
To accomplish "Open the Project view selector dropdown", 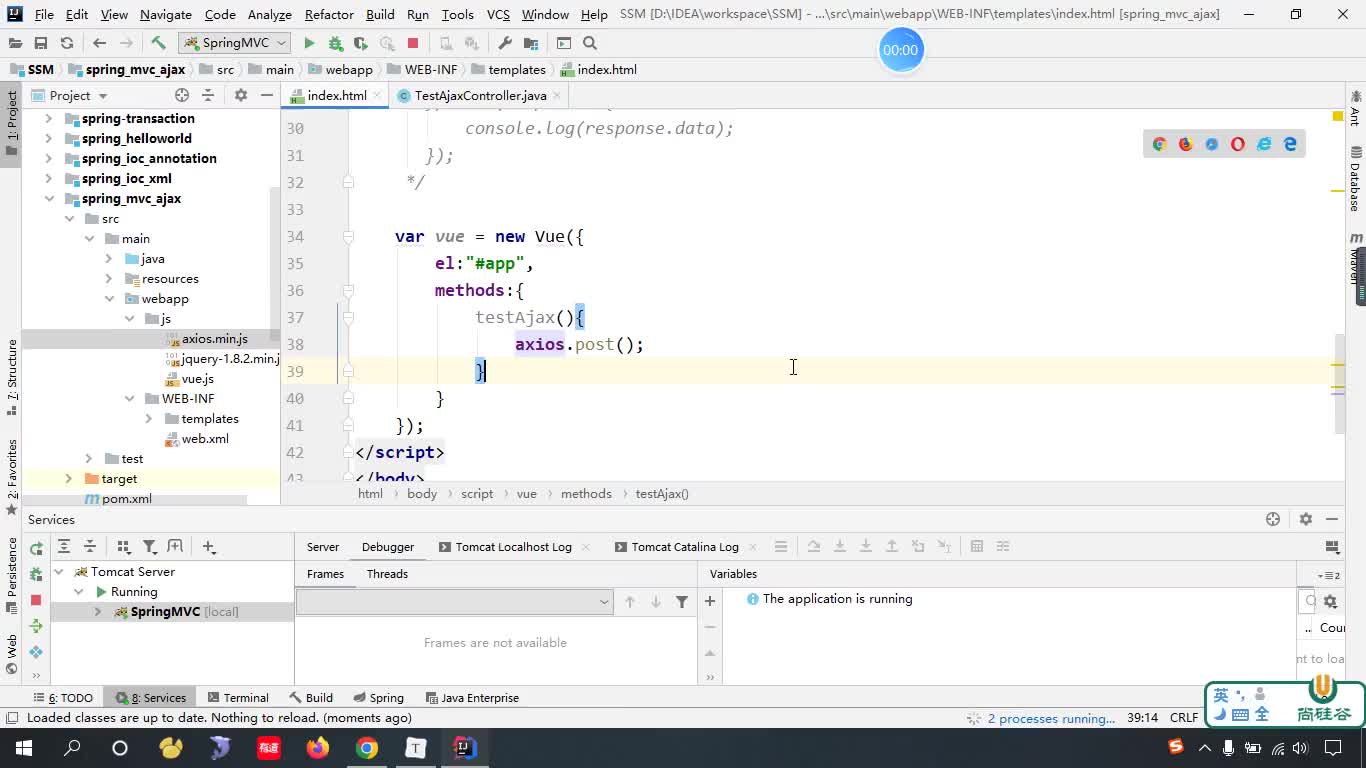I will 70,95.
